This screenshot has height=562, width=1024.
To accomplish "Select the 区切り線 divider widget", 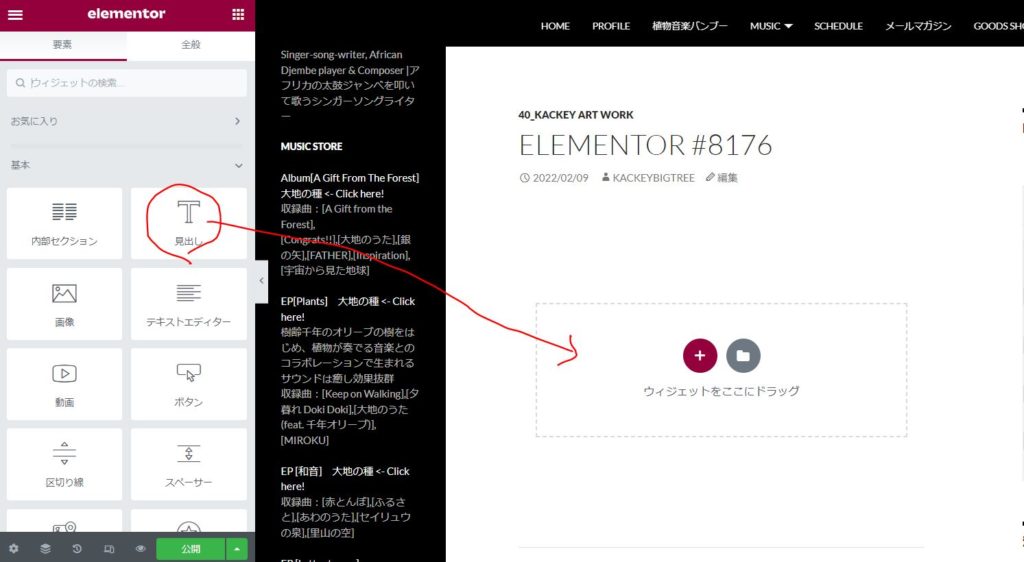I will click(65, 465).
